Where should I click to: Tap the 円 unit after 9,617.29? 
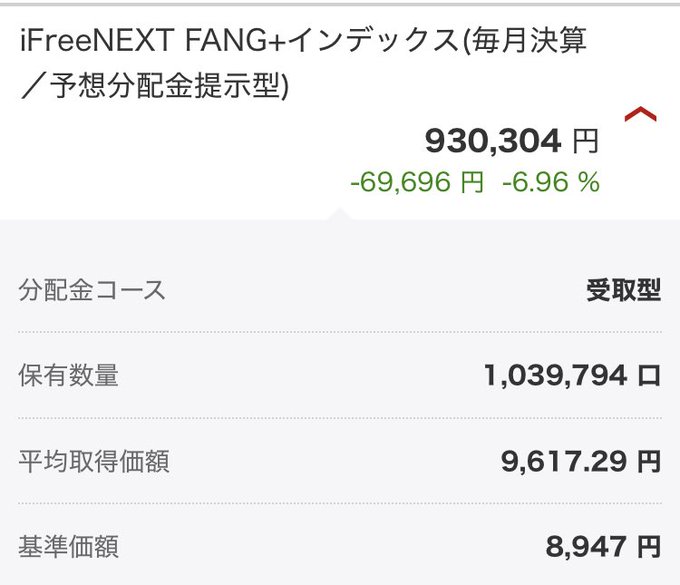click(649, 461)
